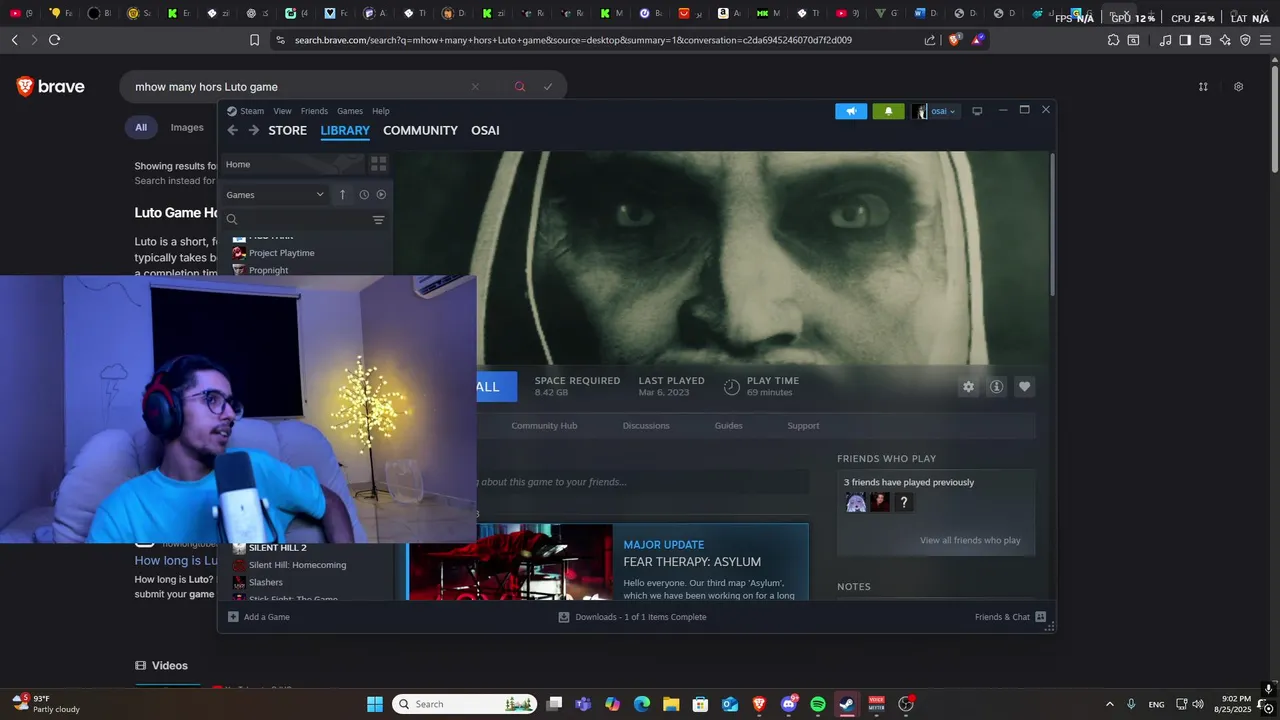Image resolution: width=1280 pixels, height=720 pixels.
Task: Toggle Brave sidebar panel icon
Action: (1185, 40)
